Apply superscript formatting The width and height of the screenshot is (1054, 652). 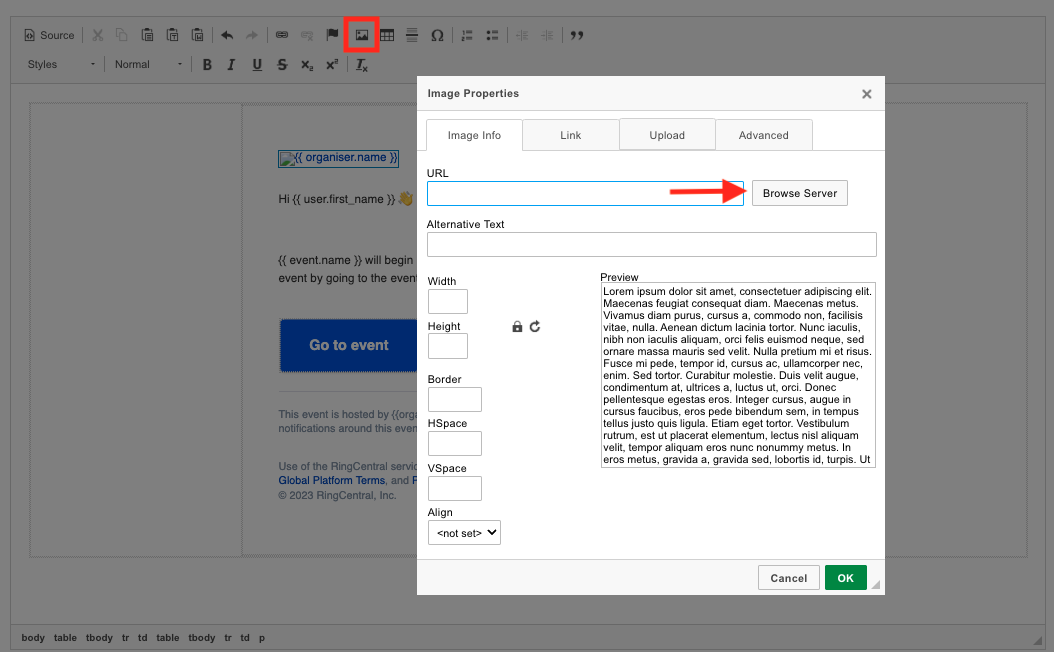(x=332, y=65)
